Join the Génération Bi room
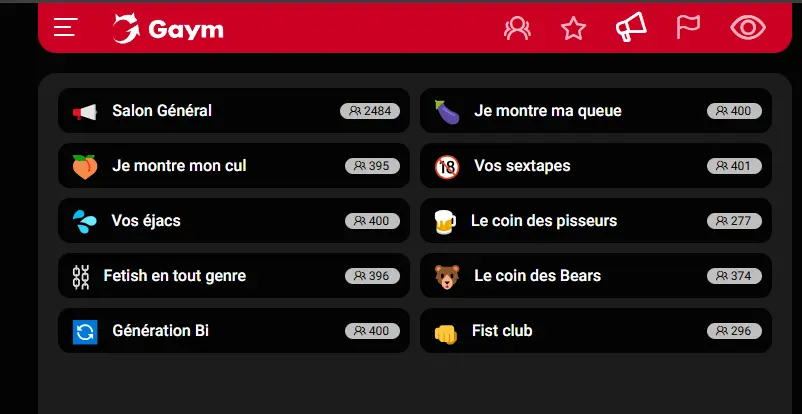This screenshot has height=414, width=802. pyautogui.click(x=161, y=331)
